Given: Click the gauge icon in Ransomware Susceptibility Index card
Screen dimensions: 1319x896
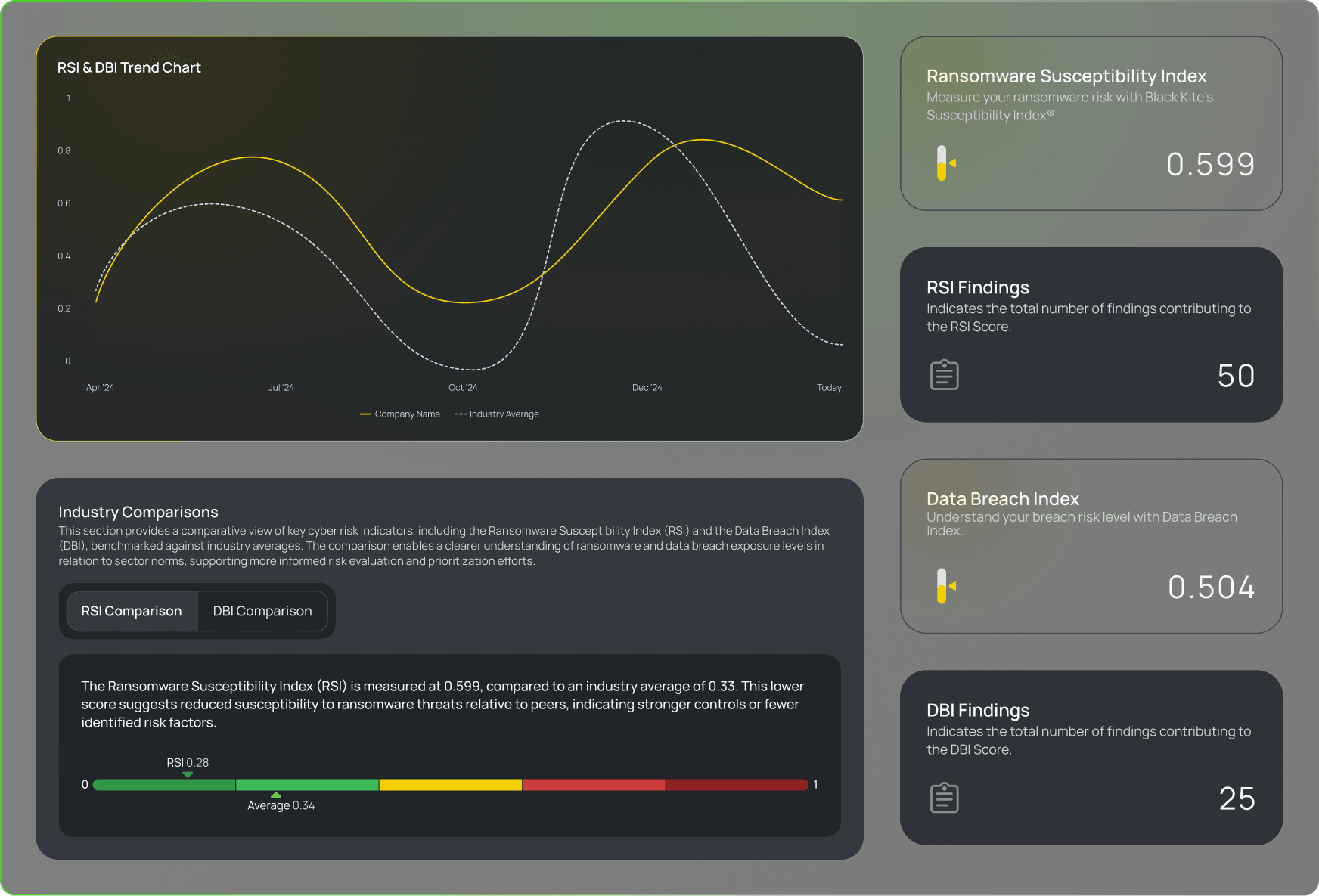Looking at the screenshot, I should (945, 163).
